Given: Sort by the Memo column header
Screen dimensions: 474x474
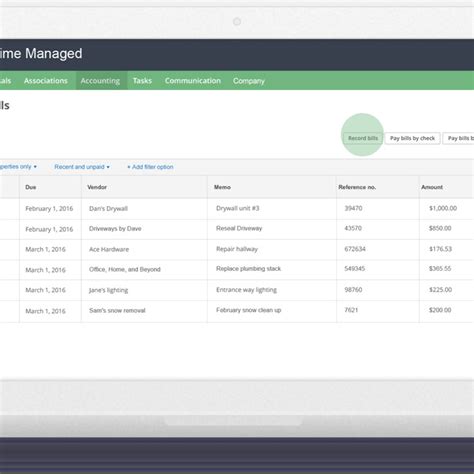Looking at the screenshot, I should click(x=222, y=187).
